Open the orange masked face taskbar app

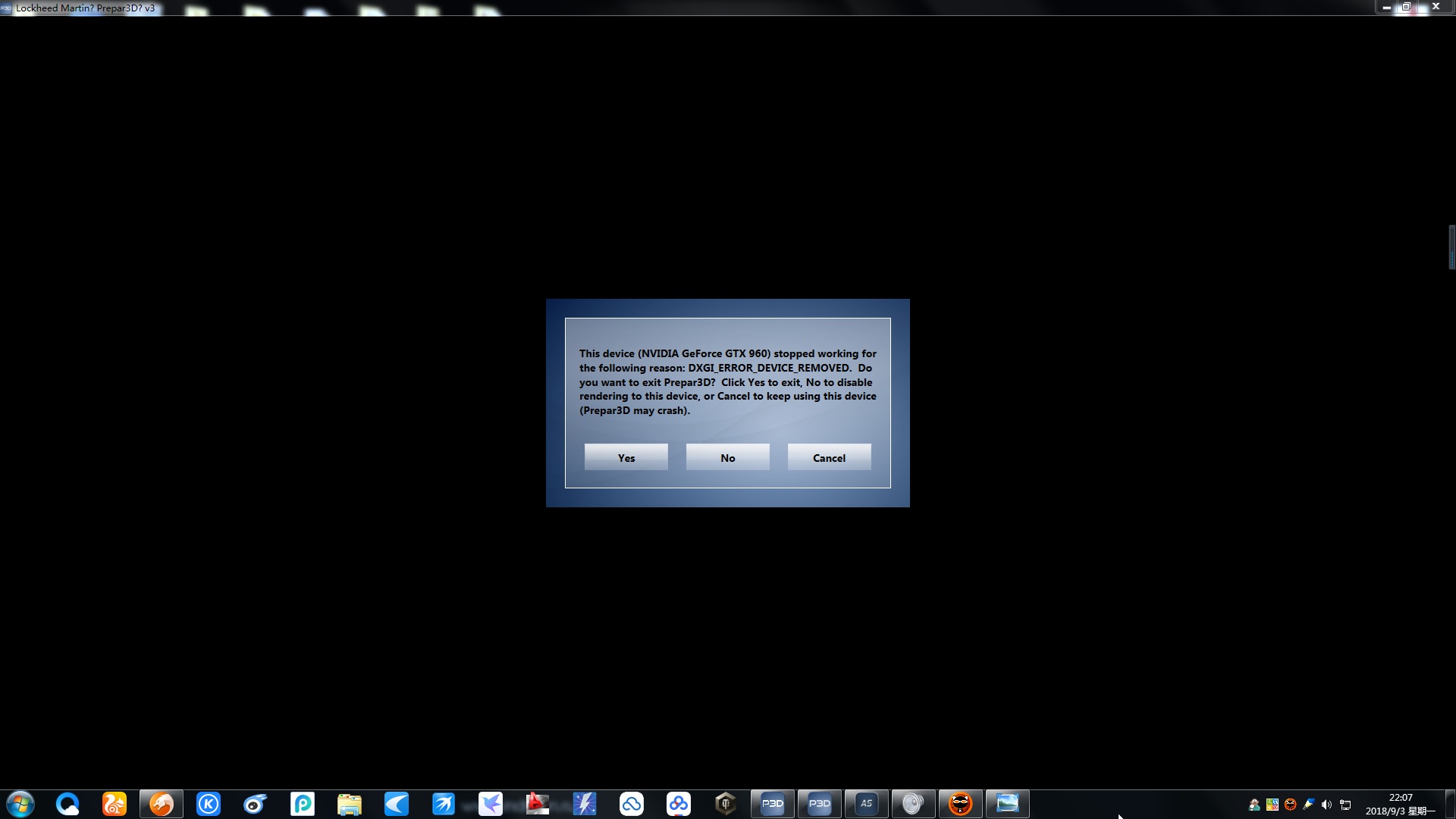(961, 804)
